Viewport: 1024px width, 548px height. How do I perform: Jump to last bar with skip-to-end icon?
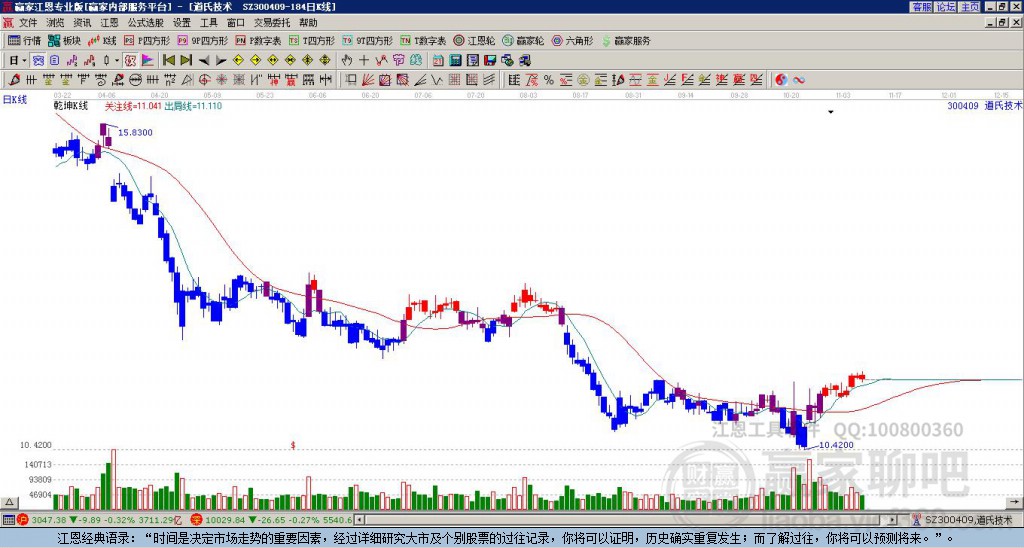click(186, 61)
